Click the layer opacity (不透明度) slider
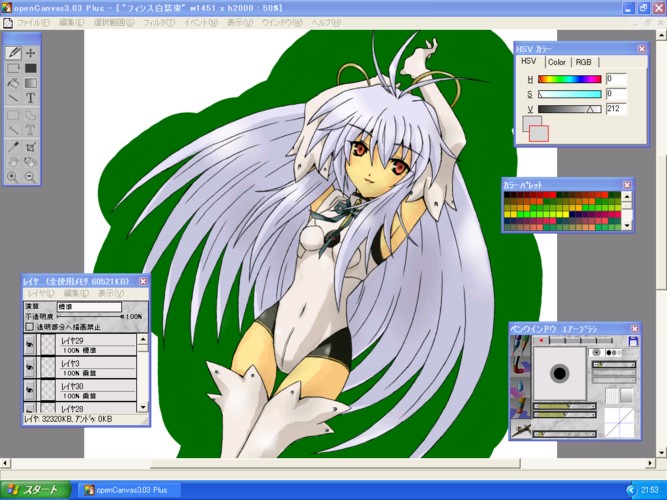Image resolution: width=667 pixels, height=500 pixels. (x=90, y=317)
